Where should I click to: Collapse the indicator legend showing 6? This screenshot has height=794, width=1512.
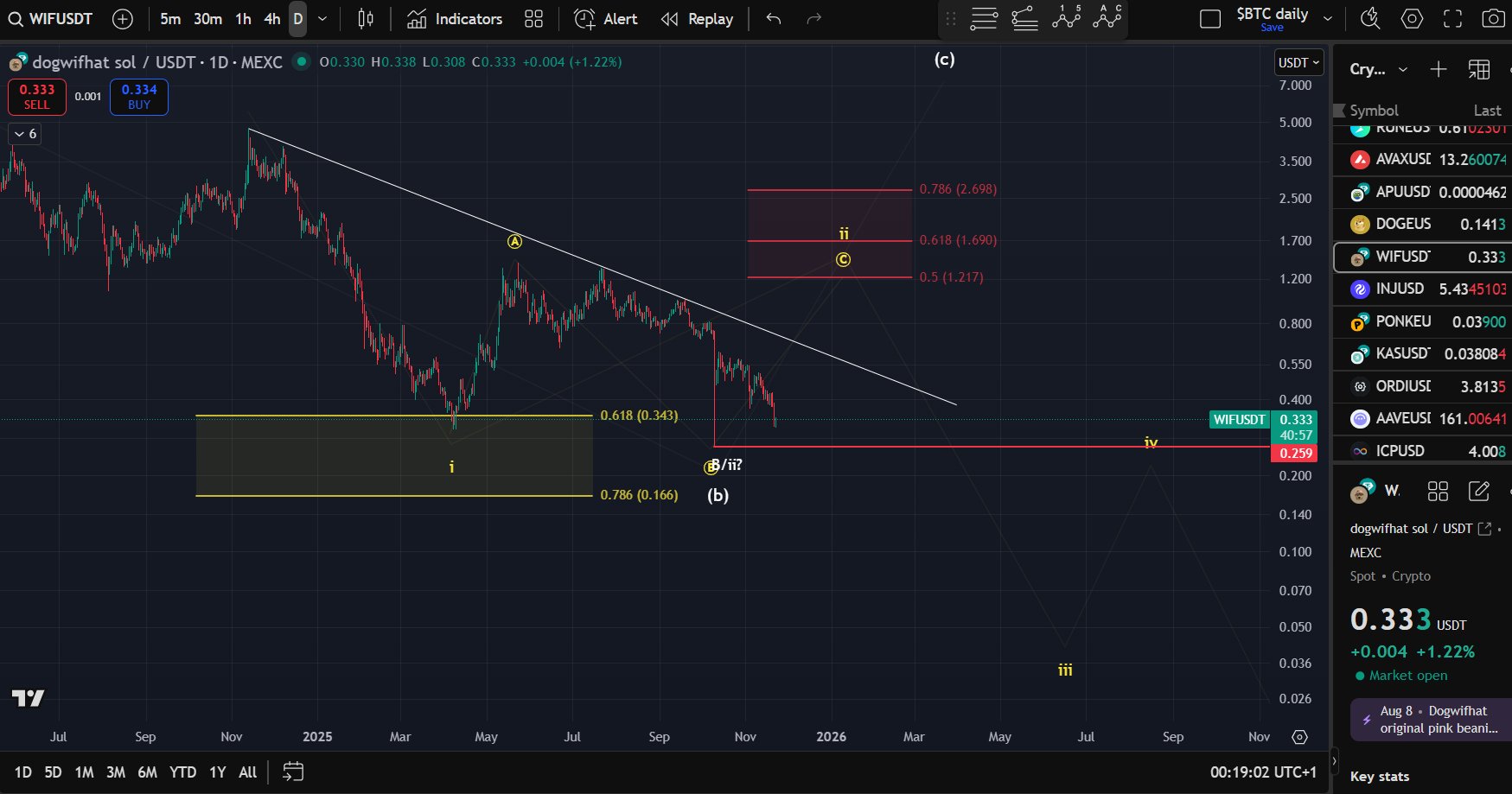click(x=25, y=134)
